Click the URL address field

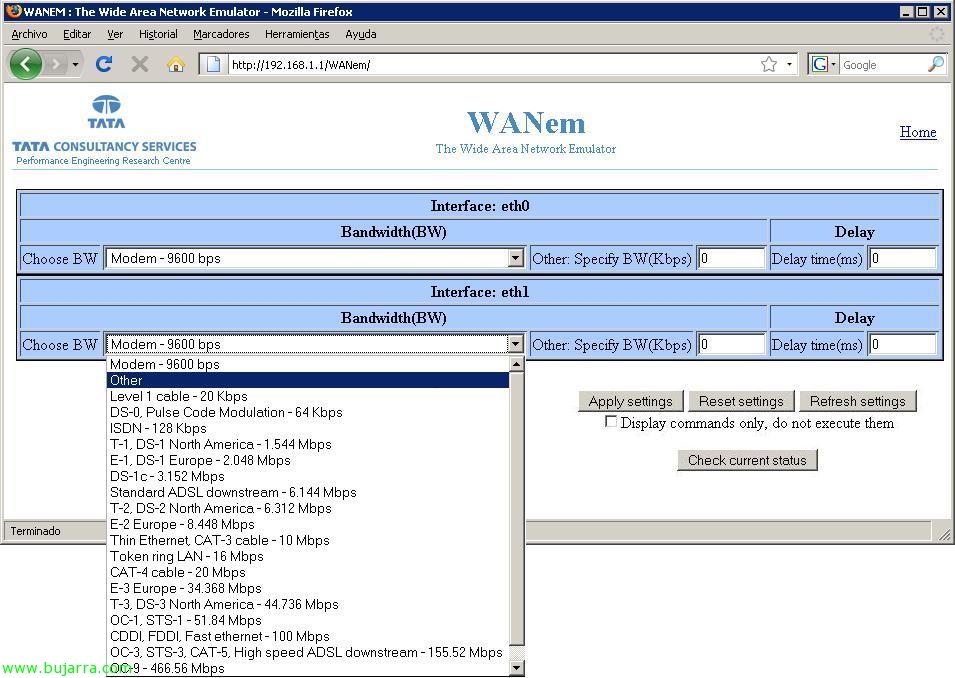click(492, 65)
